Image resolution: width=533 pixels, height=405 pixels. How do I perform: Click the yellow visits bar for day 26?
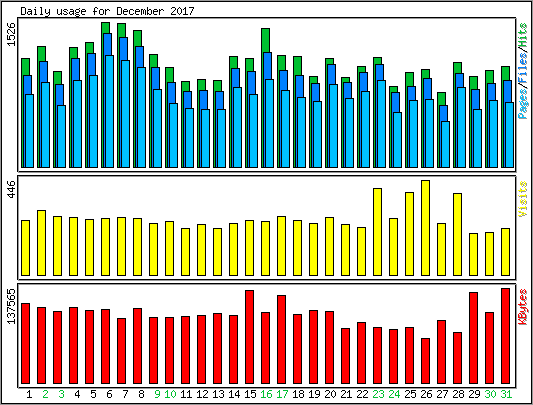[426, 228]
